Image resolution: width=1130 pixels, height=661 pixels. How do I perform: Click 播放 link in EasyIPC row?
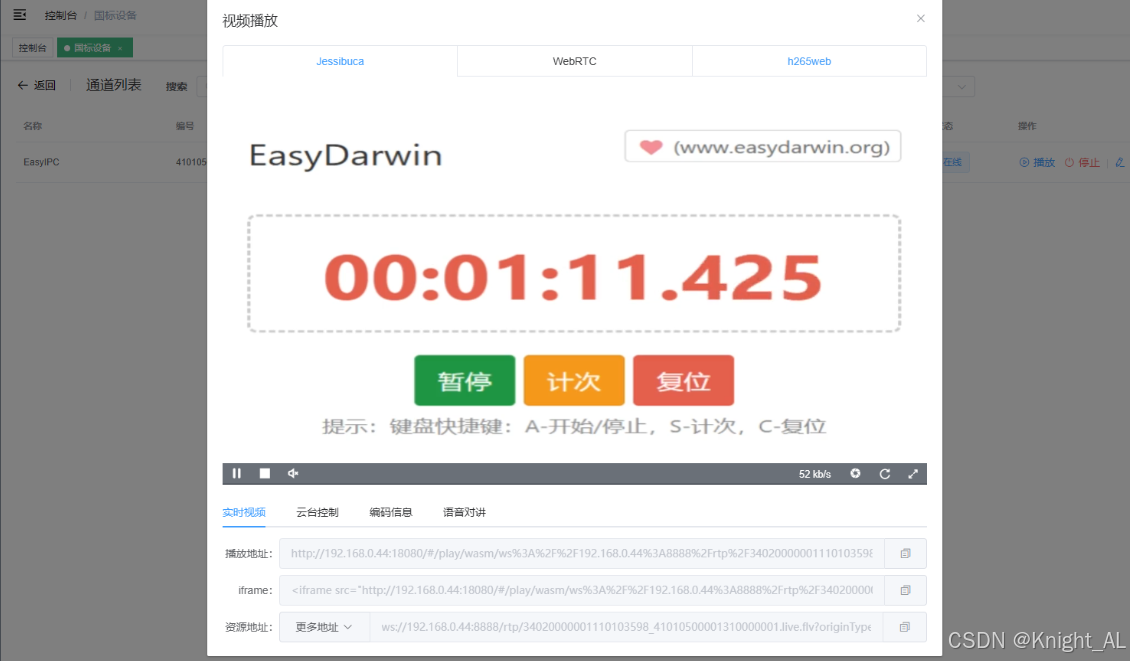point(1037,162)
